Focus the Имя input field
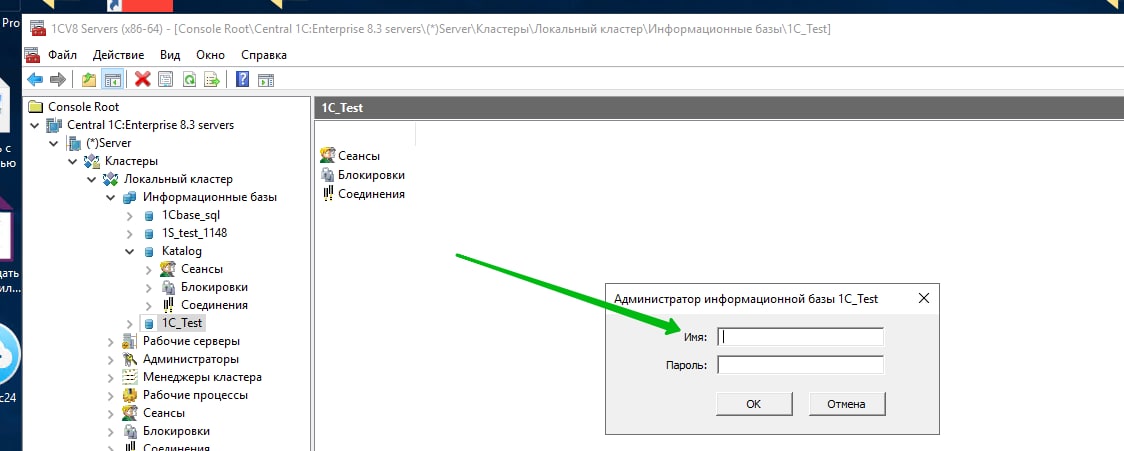Image resolution: width=1124 pixels, height=451 pixels. 801,337
